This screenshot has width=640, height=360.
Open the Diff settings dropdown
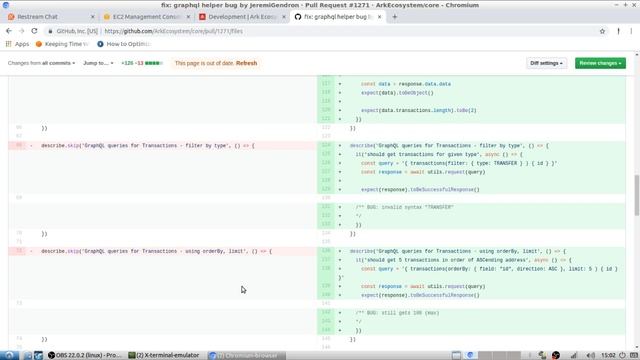546,63
